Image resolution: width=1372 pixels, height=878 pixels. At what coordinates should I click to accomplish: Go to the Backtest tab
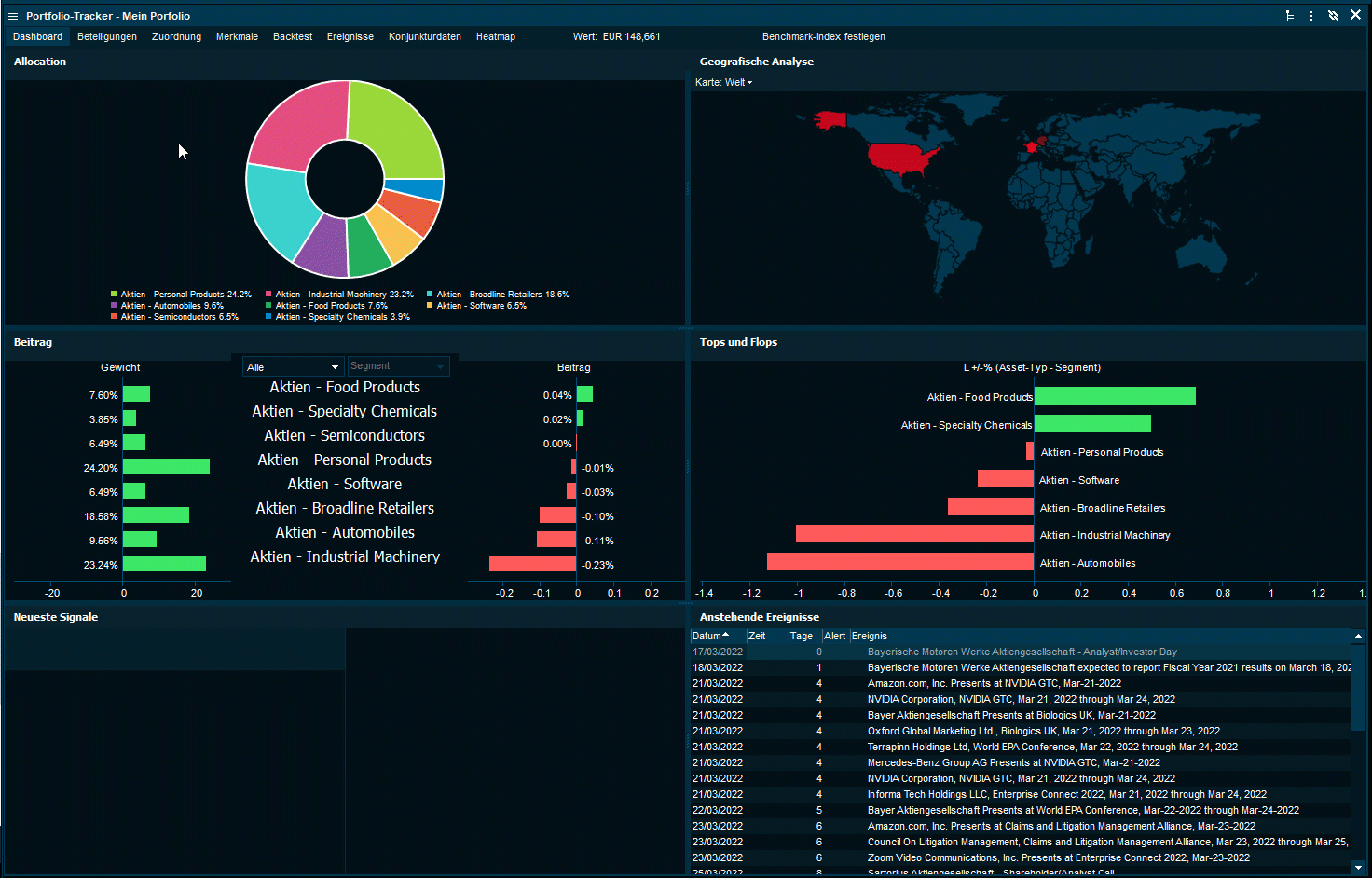click(293, 36)
